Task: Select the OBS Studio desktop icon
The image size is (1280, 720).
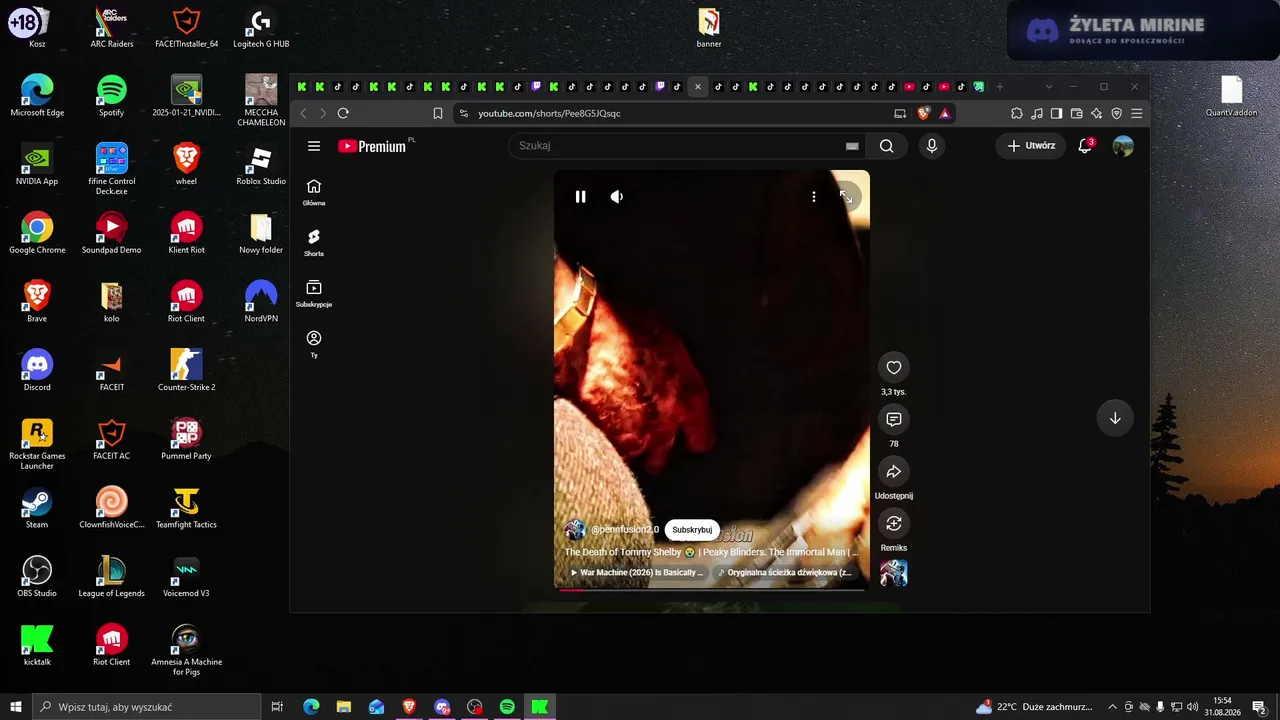Action: click(37, 576)
